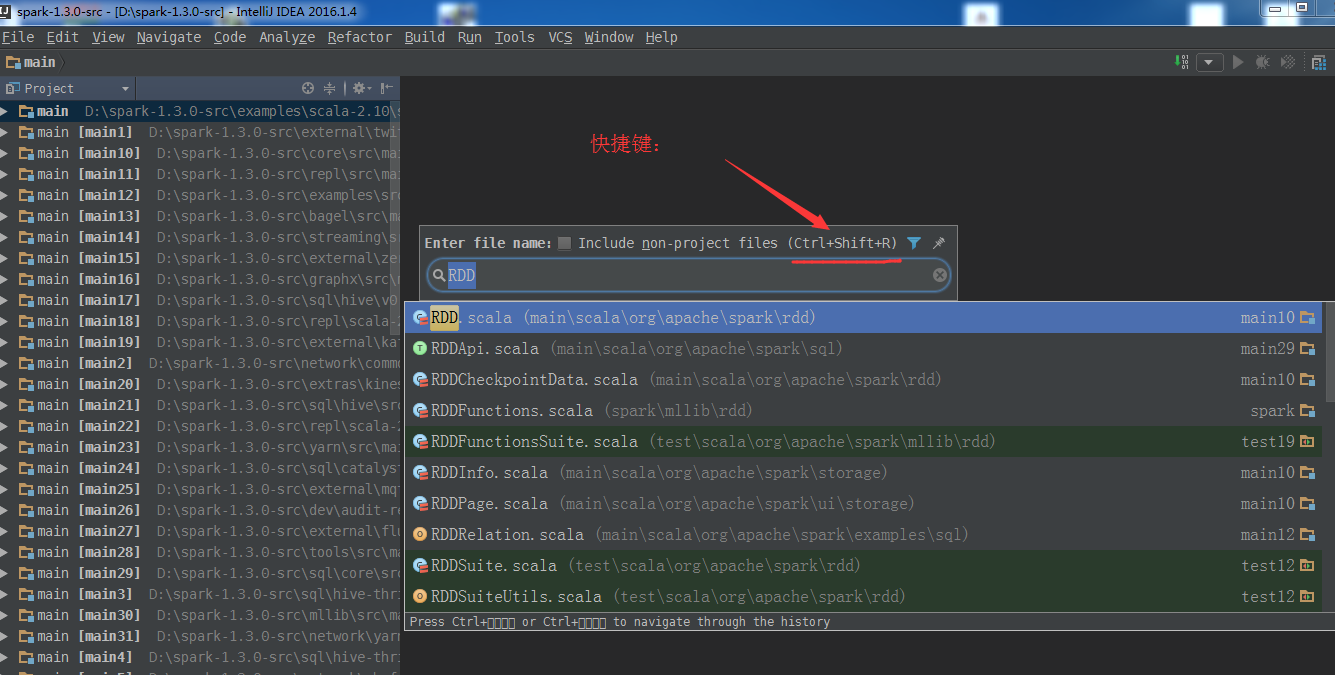Open the Window menu

pos(608,37)
